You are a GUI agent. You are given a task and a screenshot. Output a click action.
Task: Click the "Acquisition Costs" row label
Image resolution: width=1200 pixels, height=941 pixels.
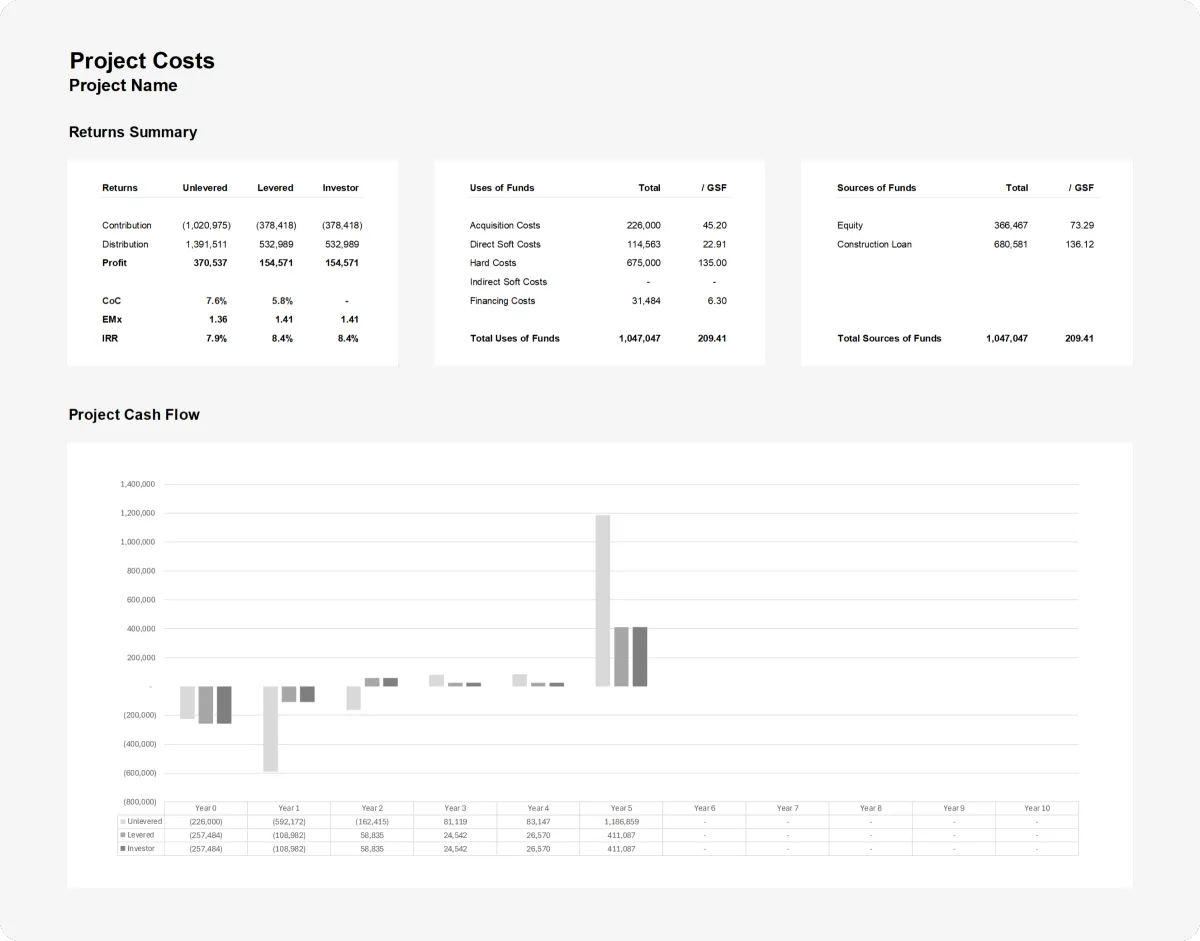coord(505,226)
